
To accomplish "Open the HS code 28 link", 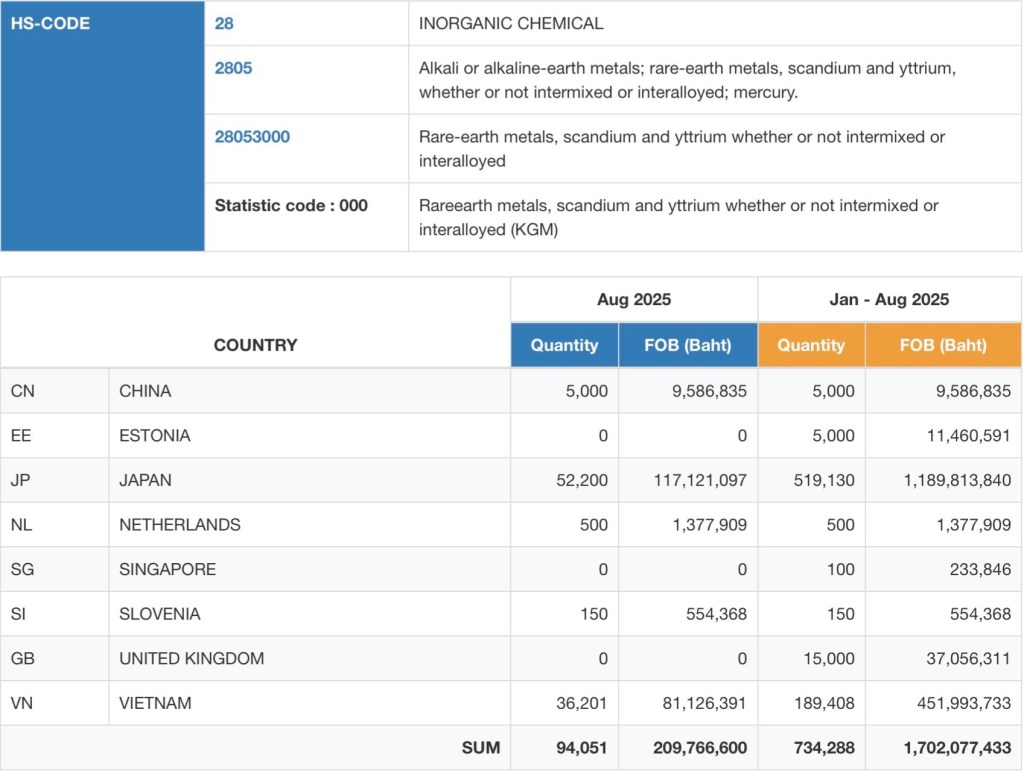I will 224,23.
